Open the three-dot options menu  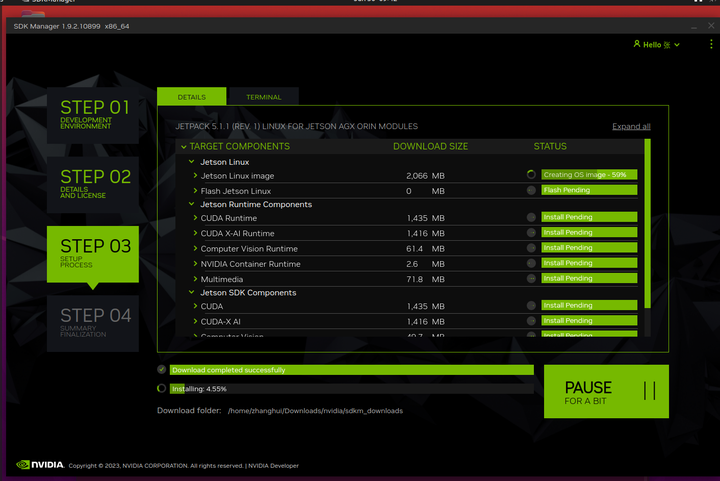tap(711, 44)
